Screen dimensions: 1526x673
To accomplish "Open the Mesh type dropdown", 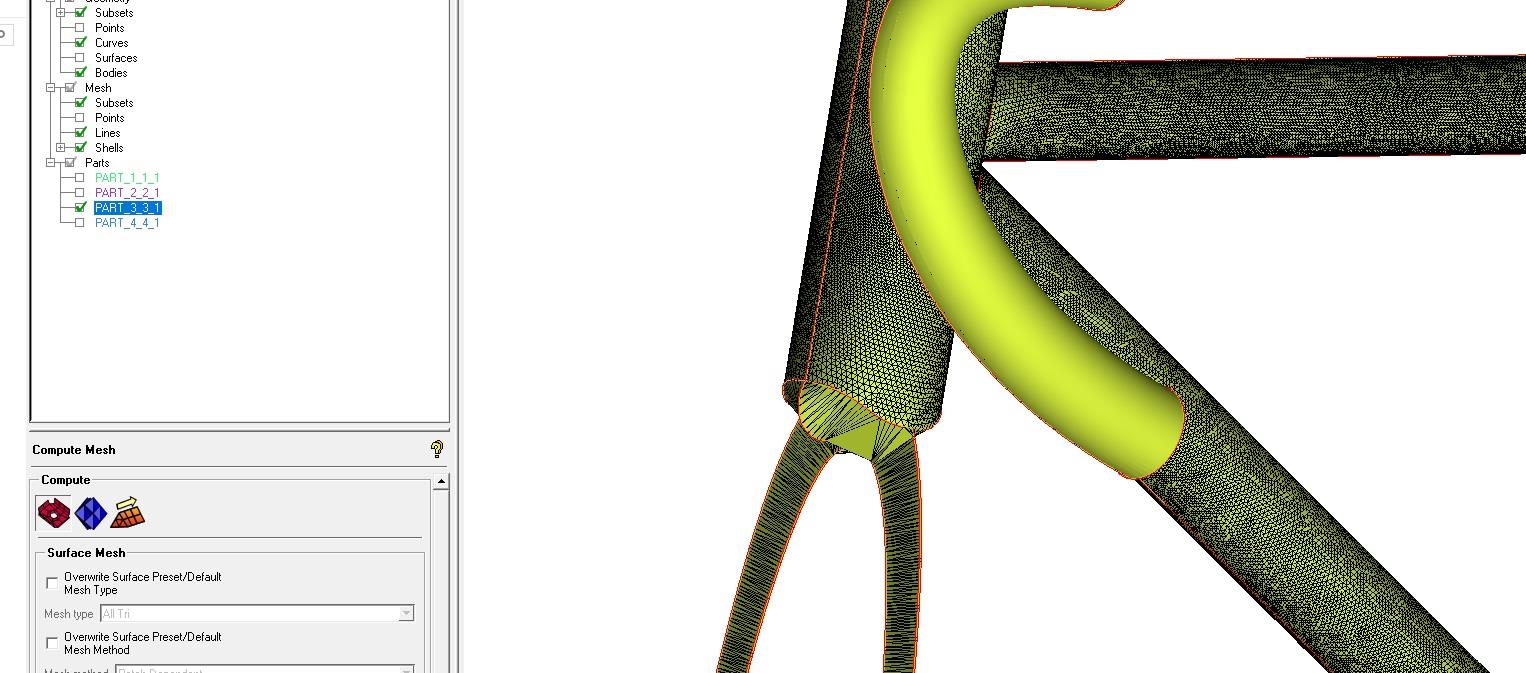I will tap(406, 613).
